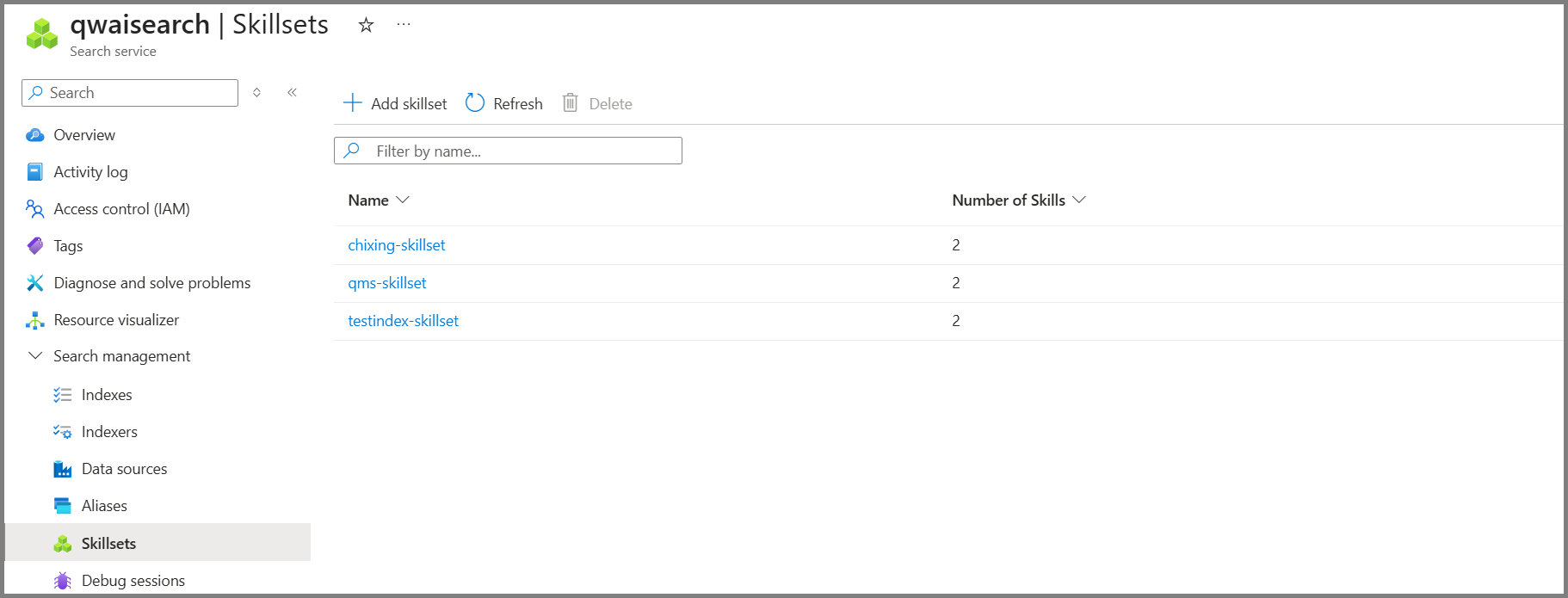Click the Debug sessions bug icon
The height and width of the screenshot is (598, 1568).
62,581
